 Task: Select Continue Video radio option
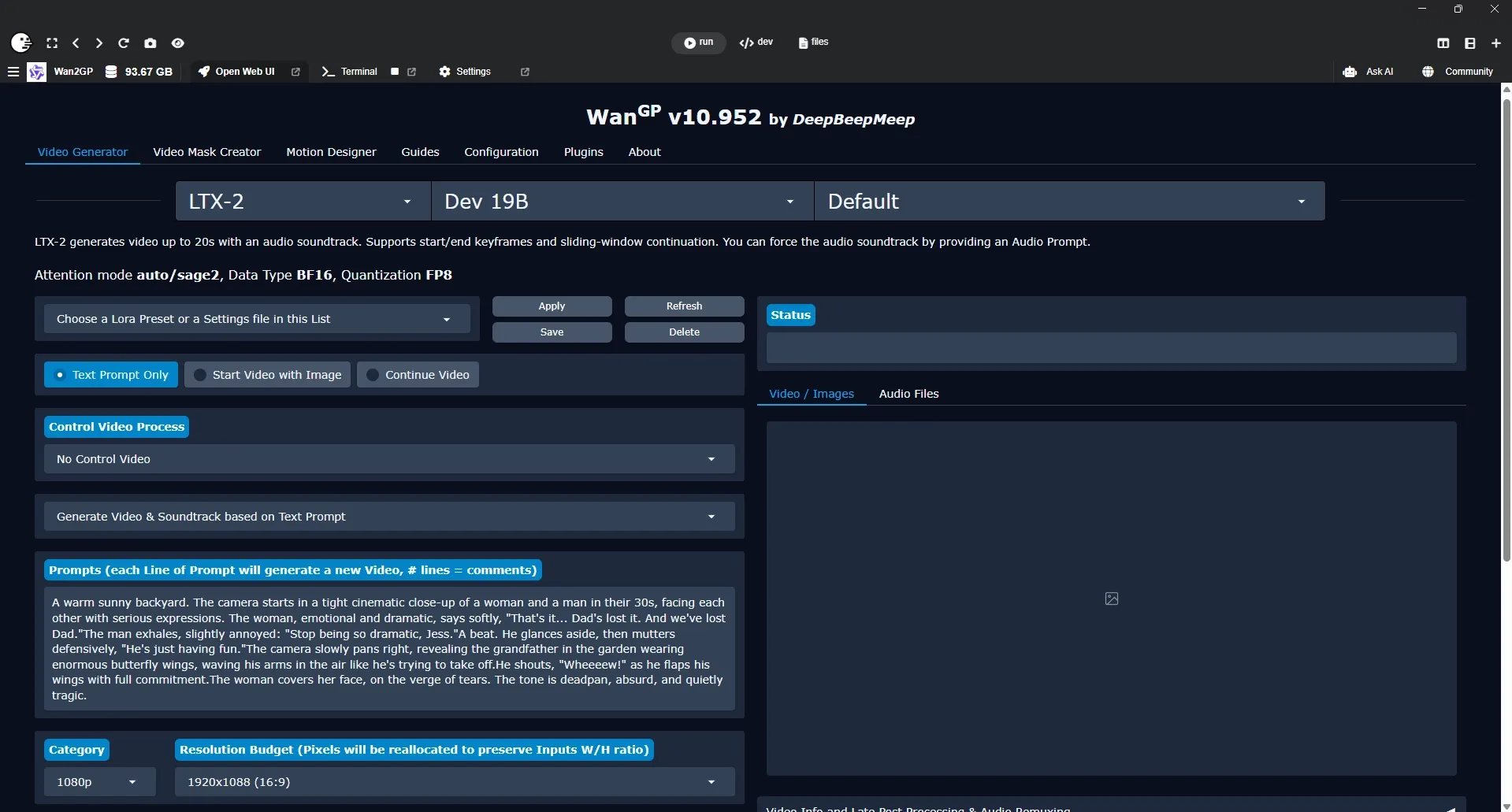[418, 375]
